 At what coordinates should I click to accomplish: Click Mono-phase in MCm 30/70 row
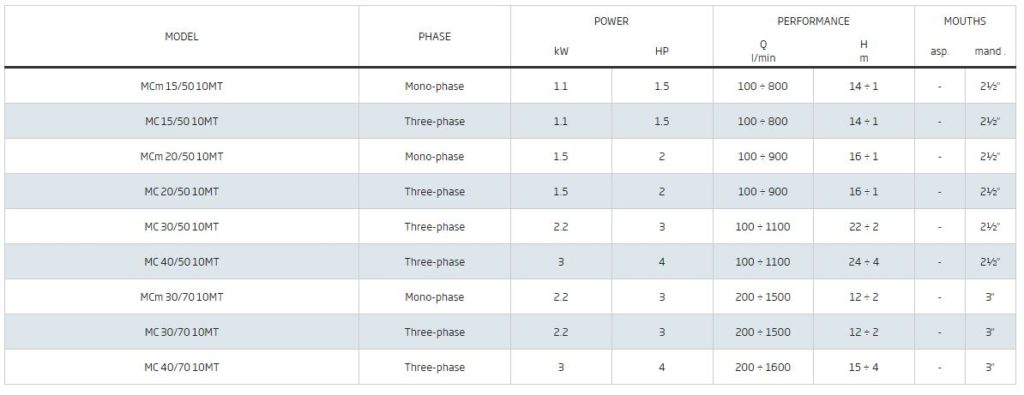tap(434, 297)
